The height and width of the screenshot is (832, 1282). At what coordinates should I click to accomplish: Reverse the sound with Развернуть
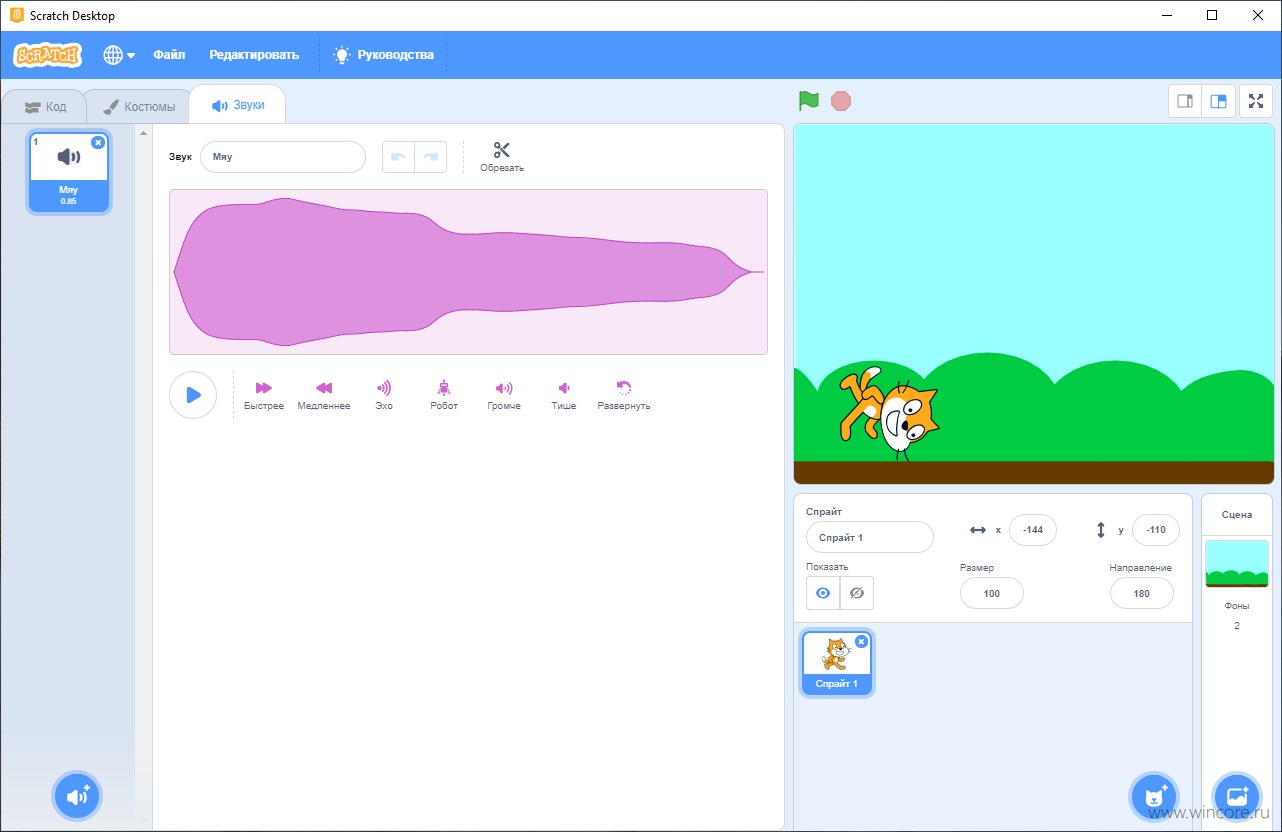(624, 395)
